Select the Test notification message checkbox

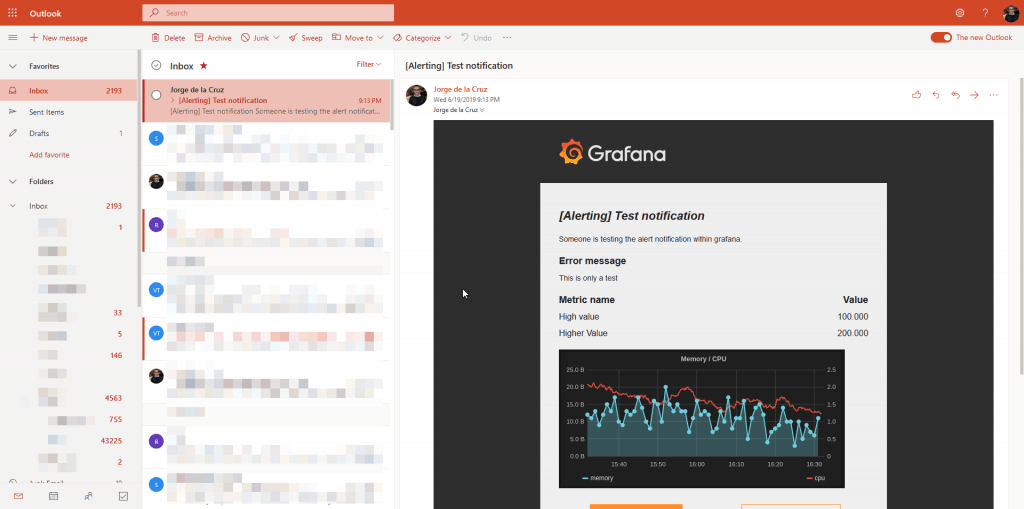coord(156,95)
